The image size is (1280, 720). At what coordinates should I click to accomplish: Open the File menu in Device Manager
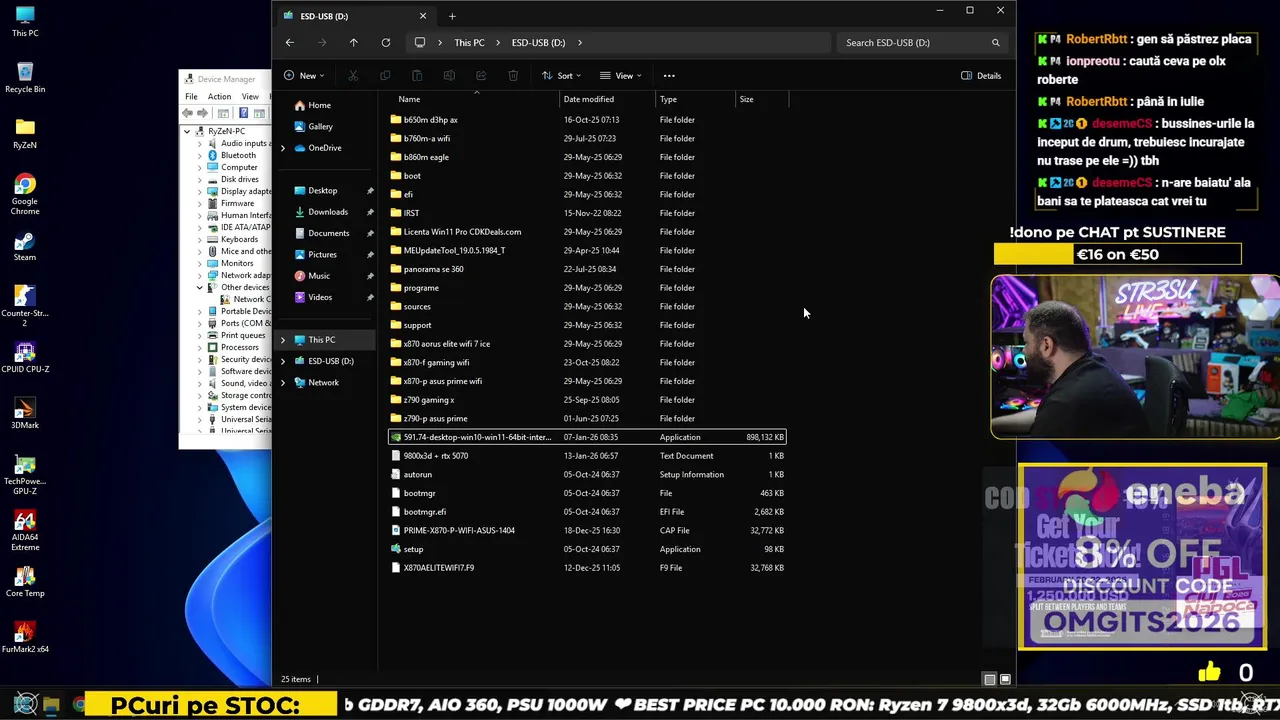tap(191, 97)
